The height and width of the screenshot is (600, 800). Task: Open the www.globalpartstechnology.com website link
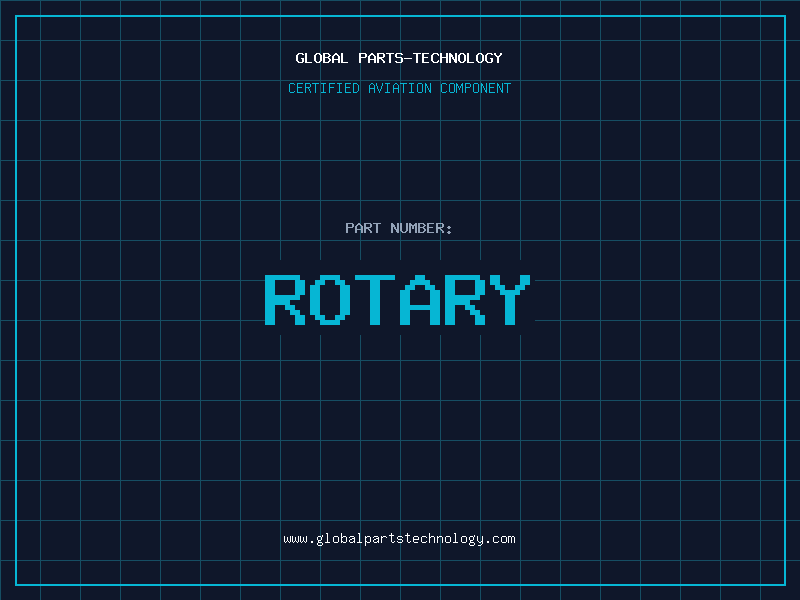pos(399,539)
